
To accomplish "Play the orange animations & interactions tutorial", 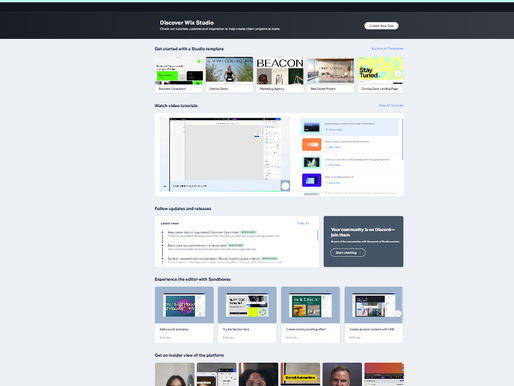I will point(312,145).
